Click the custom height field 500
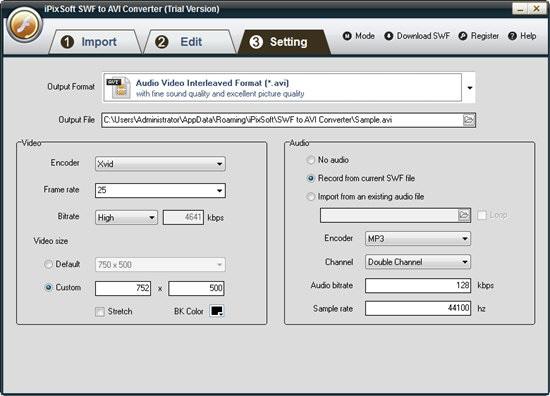 tap(196, 288)
